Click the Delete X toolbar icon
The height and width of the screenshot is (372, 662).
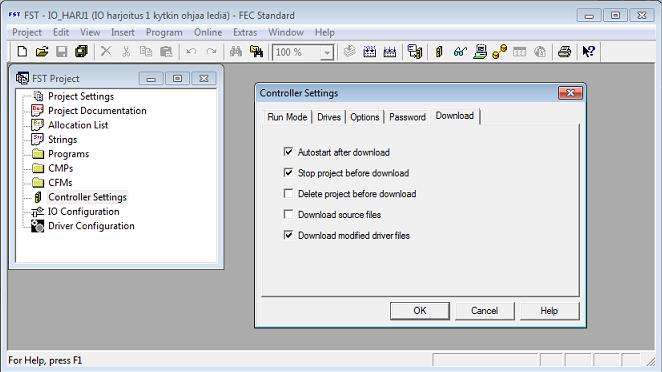point(106,52)
